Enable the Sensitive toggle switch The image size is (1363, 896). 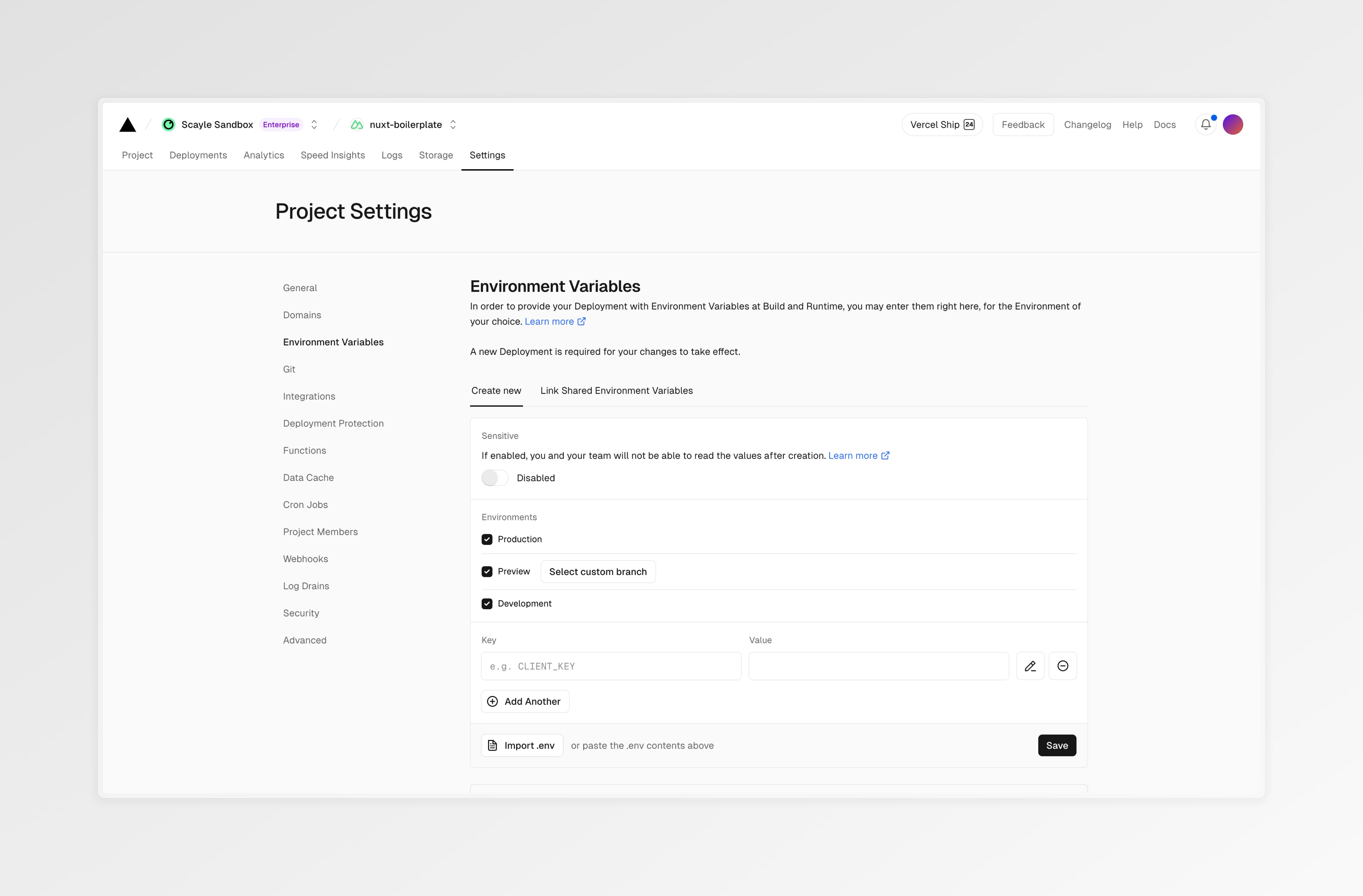tap(495, 477)
